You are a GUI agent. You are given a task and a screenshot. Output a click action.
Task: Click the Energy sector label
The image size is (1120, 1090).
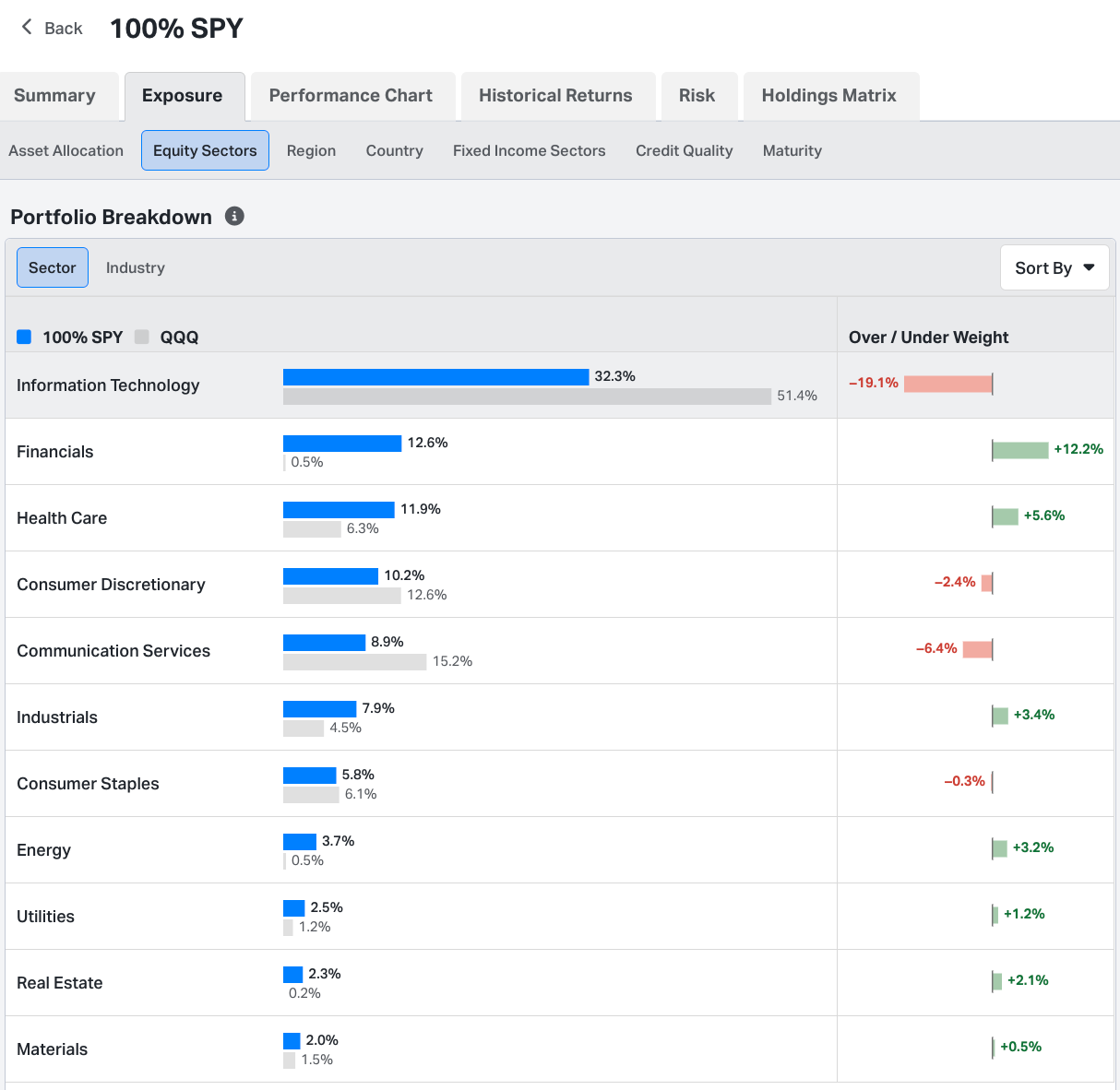[x=43, y=850]
